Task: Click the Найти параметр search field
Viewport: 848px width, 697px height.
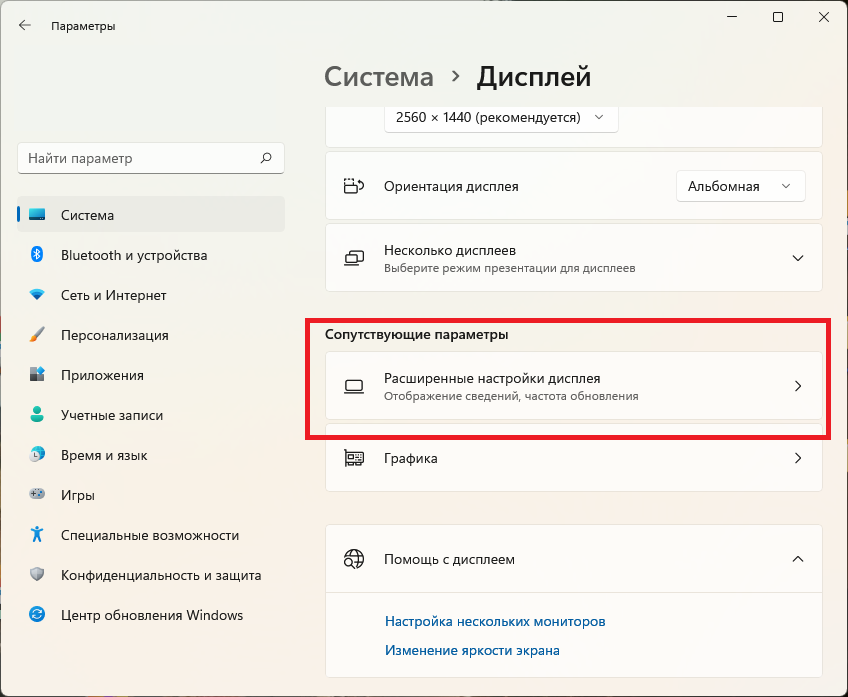Action: (138, 158)
